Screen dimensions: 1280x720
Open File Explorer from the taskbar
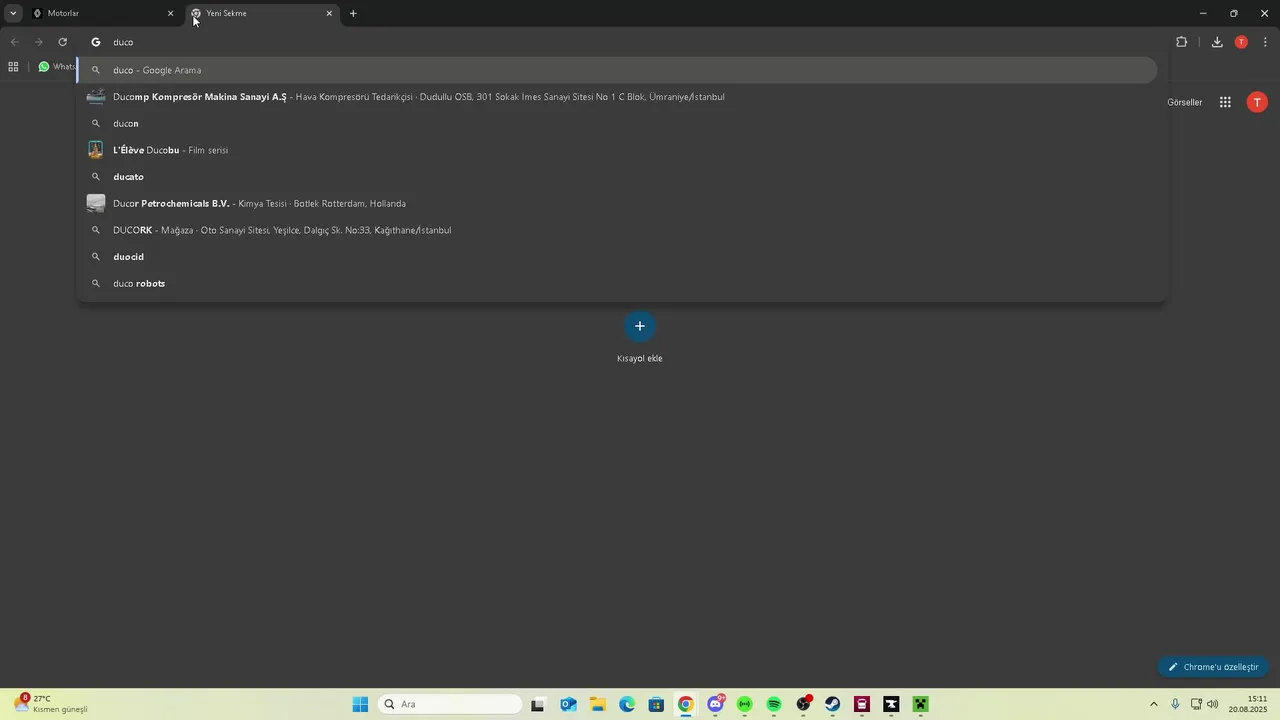pos(597,704)
